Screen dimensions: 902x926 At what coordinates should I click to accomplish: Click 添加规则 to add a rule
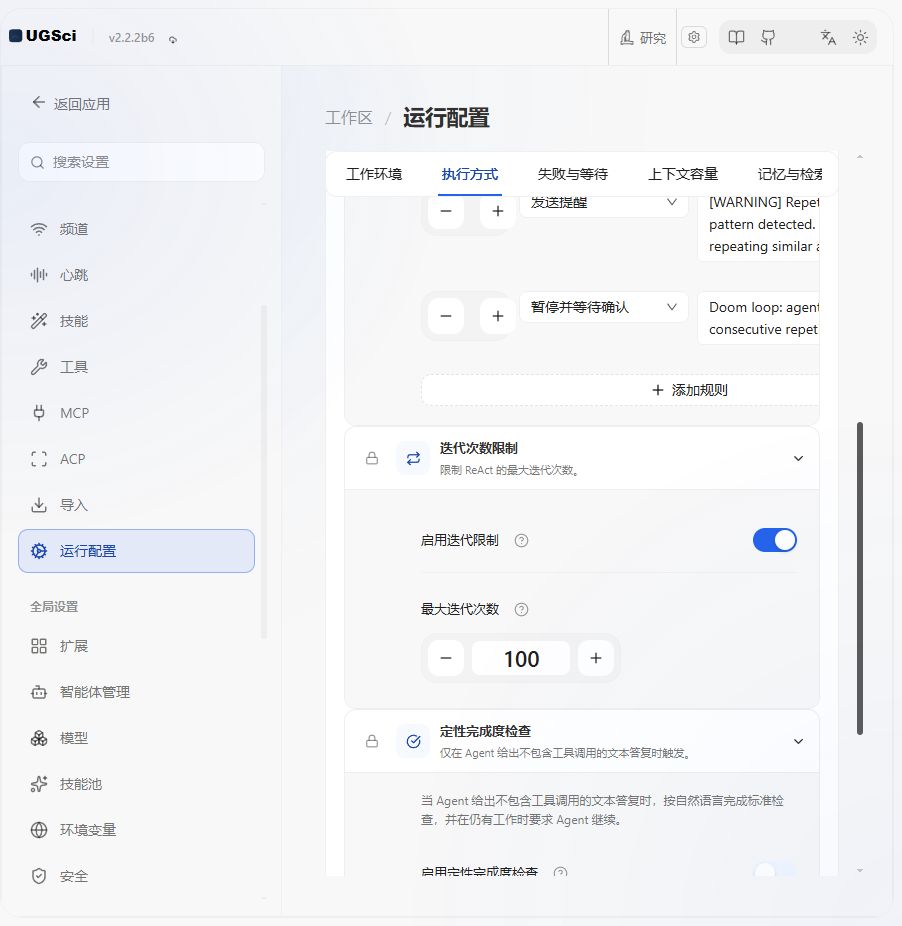click(620, 390)
